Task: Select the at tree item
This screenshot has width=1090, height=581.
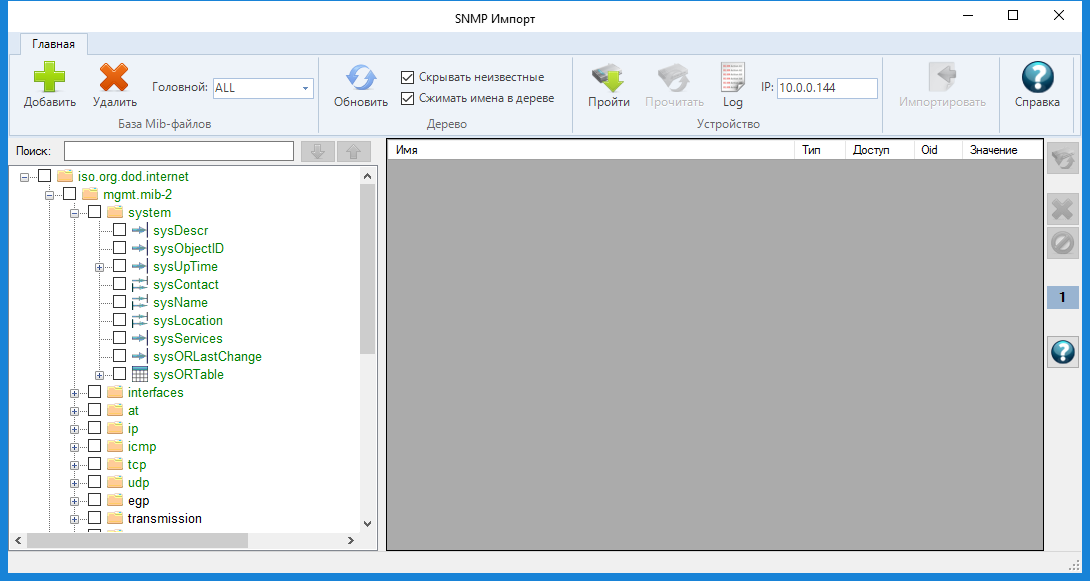Action: [133, 411]
